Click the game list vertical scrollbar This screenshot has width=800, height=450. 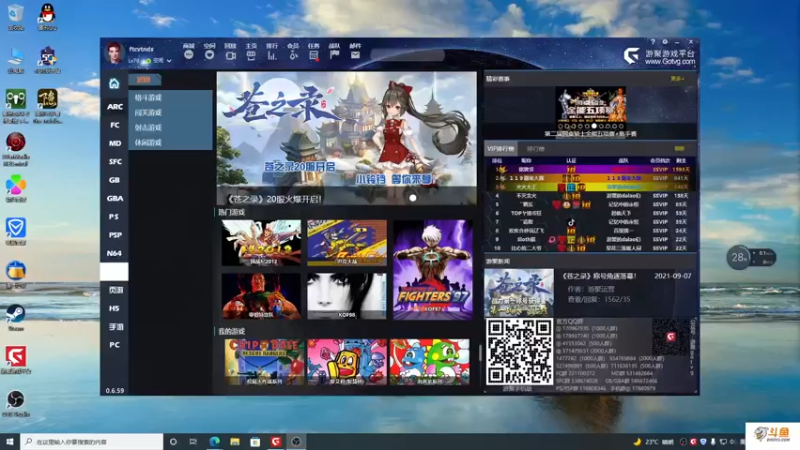tap(480, 352)
